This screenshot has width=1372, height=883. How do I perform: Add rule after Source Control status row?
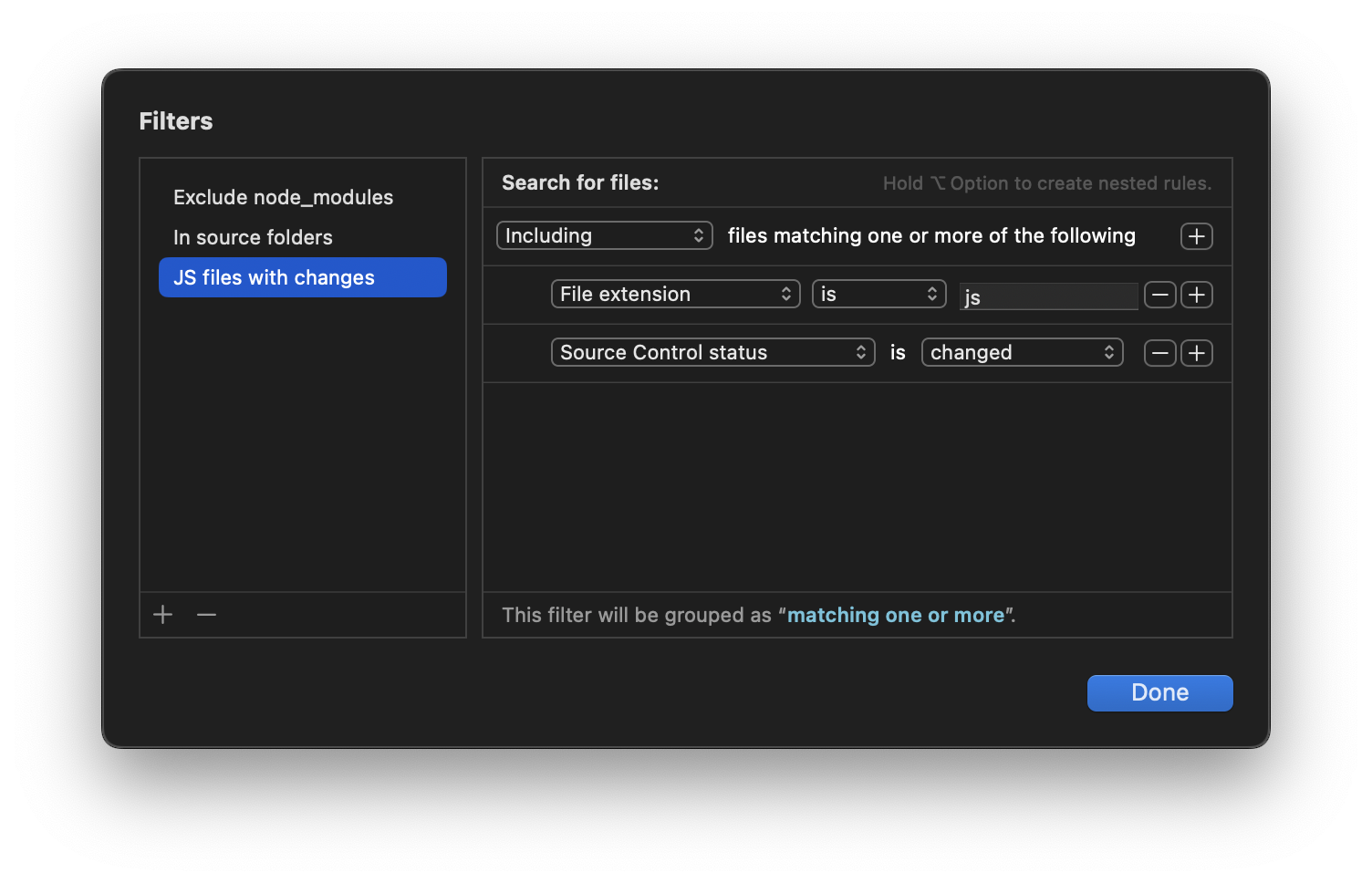pyautogui.click(x=1197, y=353)
